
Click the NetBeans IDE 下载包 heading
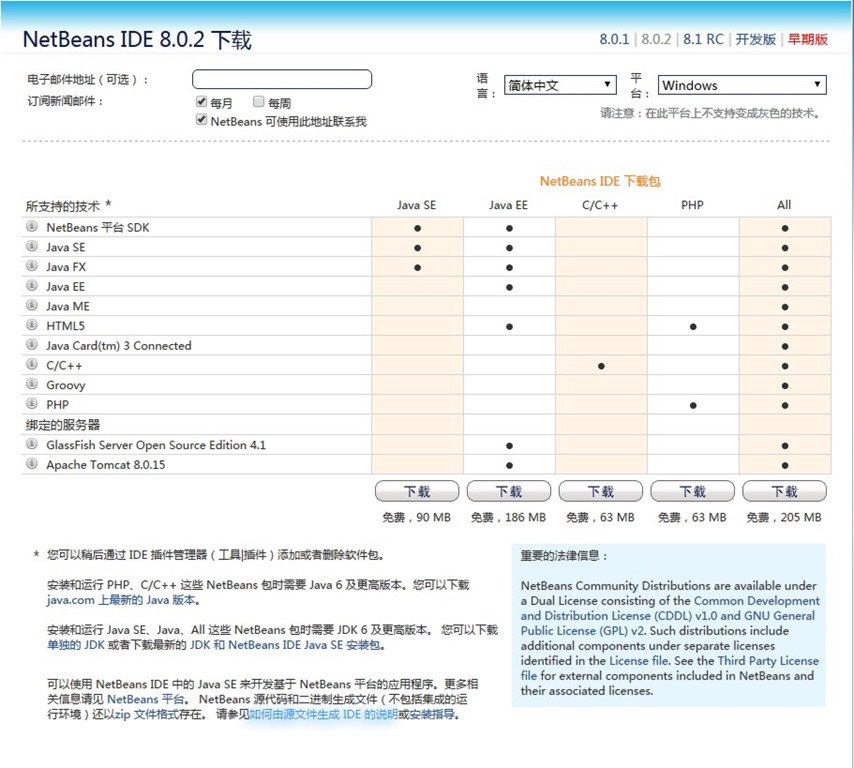[x=600, y=181]
